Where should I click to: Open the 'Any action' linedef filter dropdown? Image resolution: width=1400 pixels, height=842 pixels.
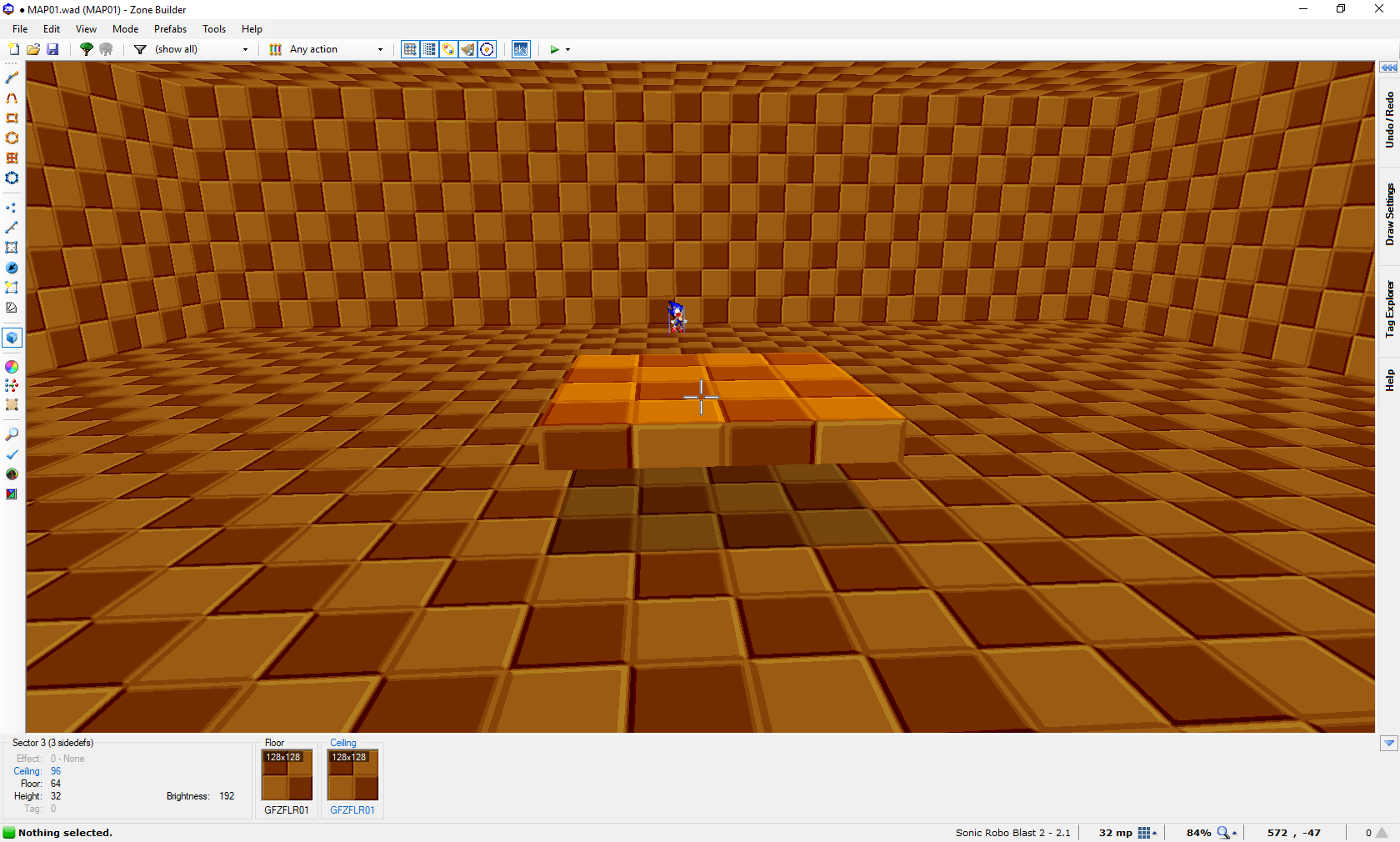[x=380, y=49]
